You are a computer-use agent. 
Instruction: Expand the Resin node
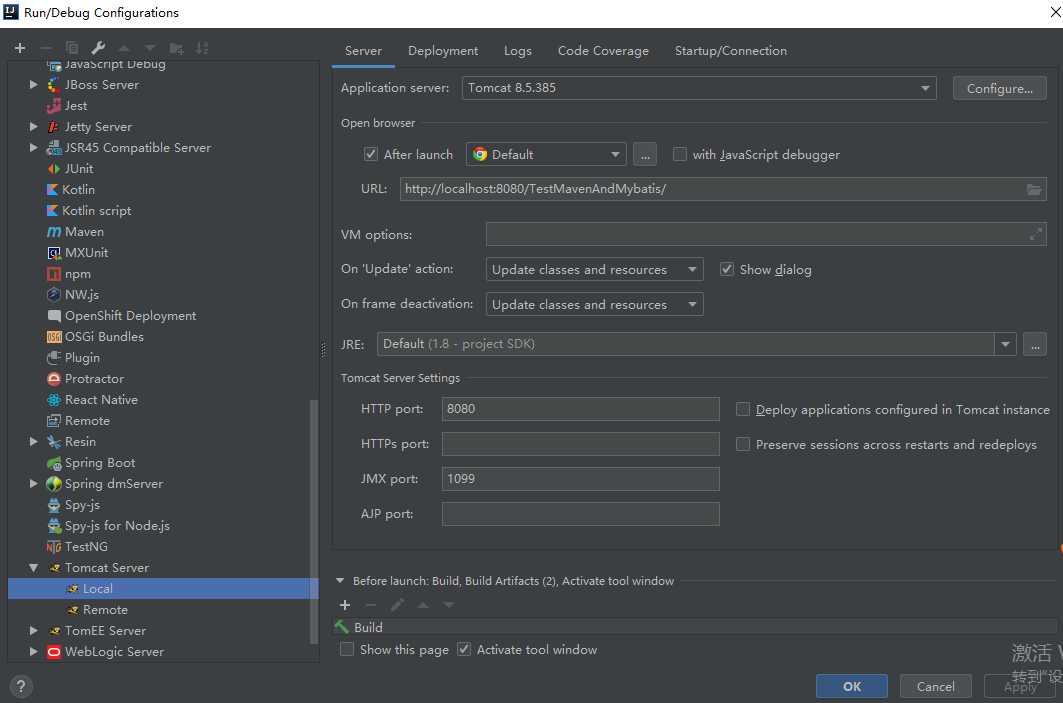click(33, 442)
